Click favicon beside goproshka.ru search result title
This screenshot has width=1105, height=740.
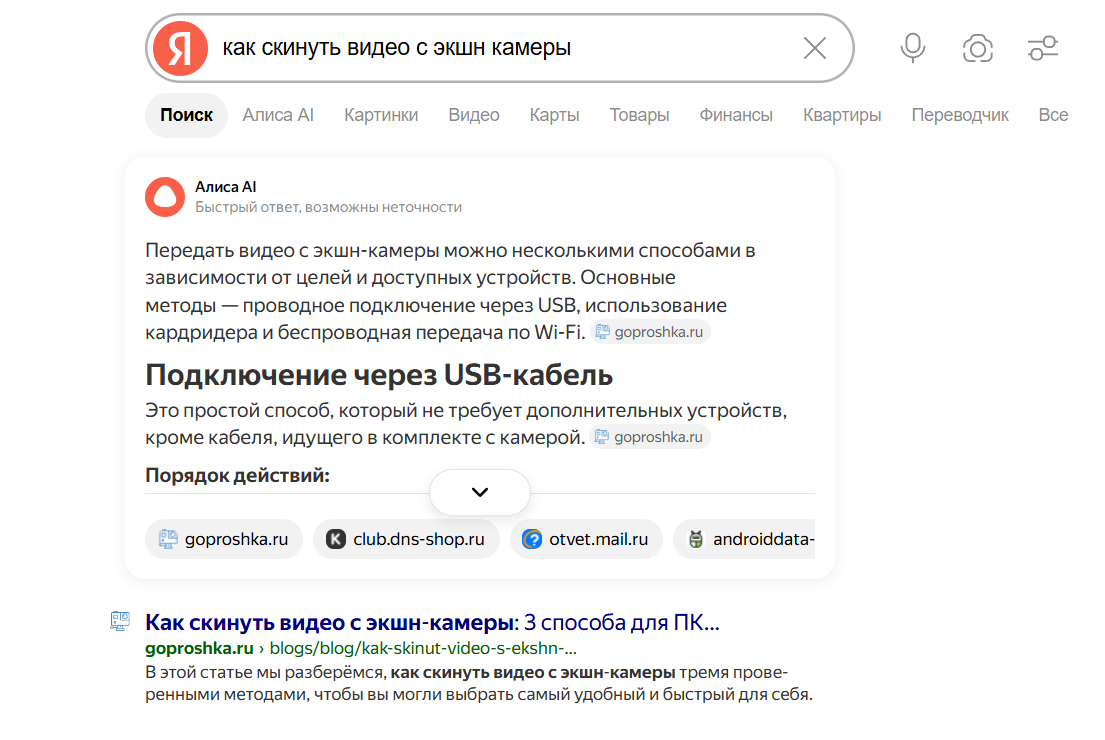(120, 621)
